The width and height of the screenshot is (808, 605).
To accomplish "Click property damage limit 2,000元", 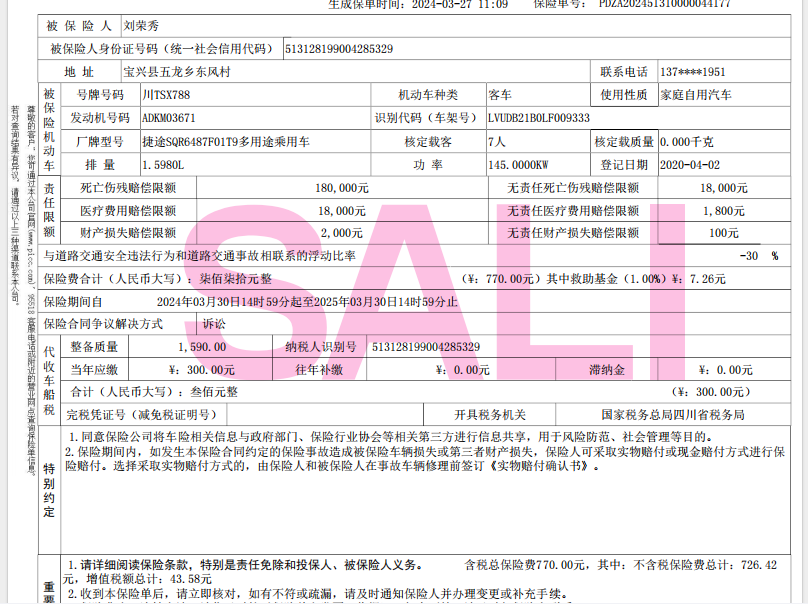I will coord(342,233).
